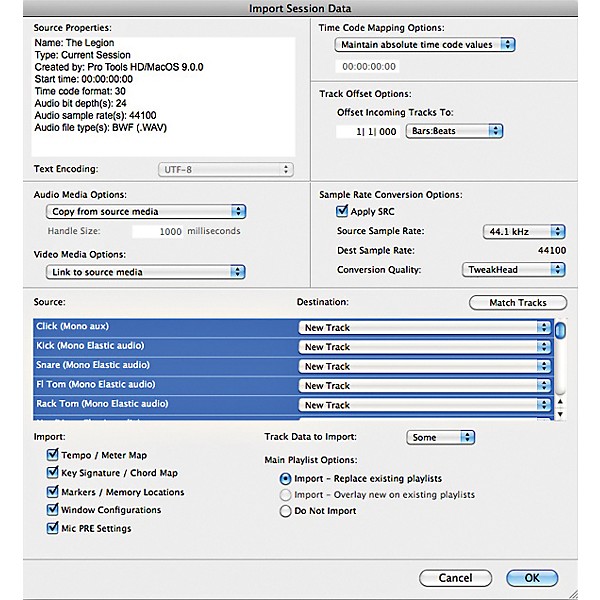Disable the Apply SRC checkbox
The image size is (600, 600).
click(342, 211)
